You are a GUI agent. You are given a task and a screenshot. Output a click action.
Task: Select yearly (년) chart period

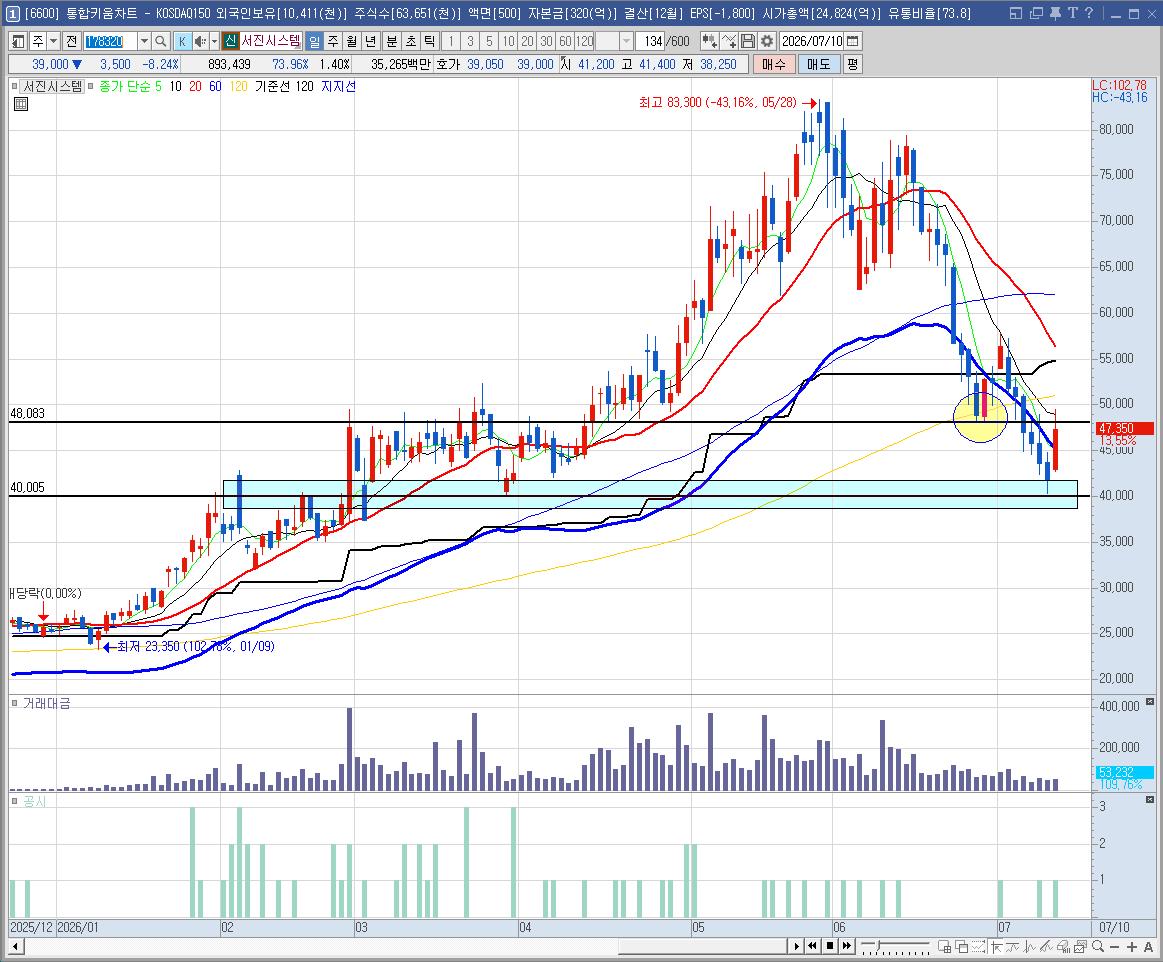371,42
